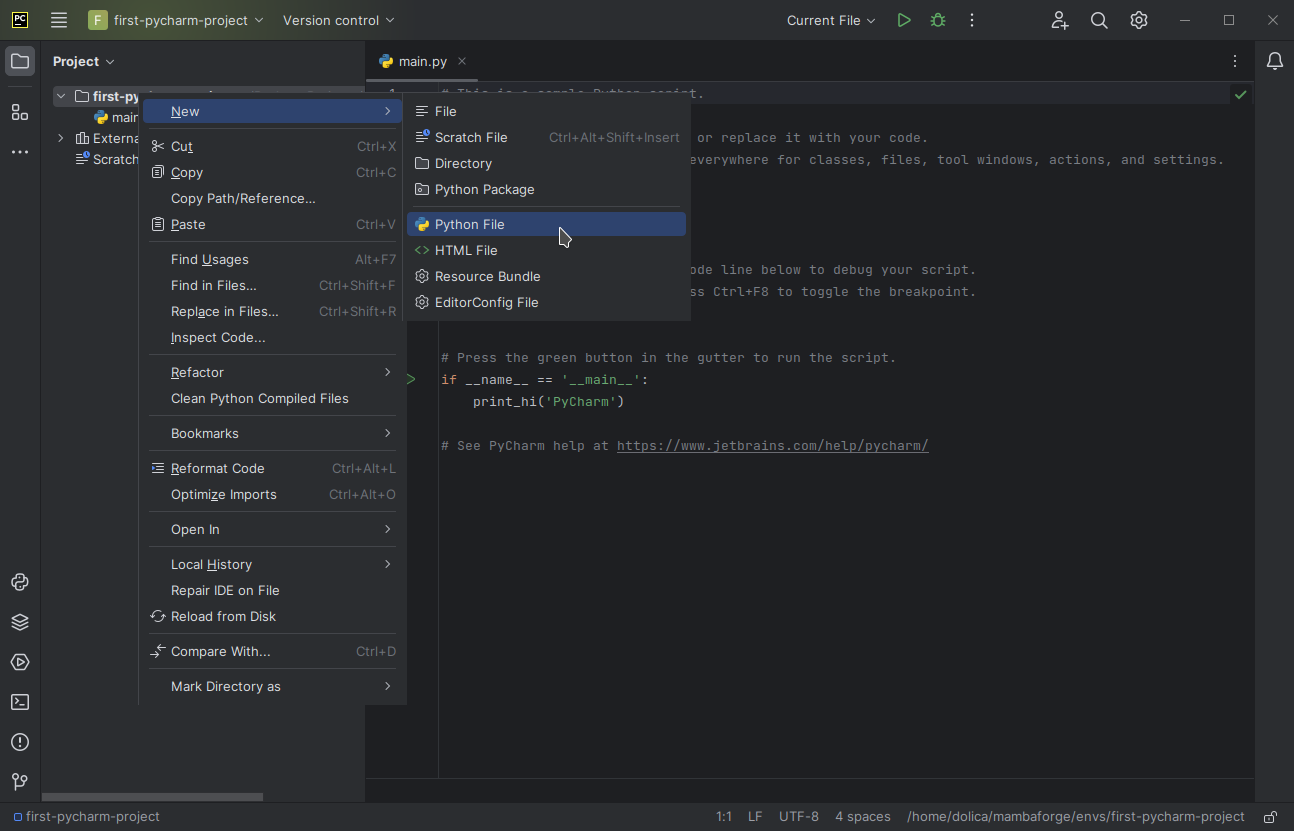
Task: Open Notifications bell icon
Action: [1275, 61]
